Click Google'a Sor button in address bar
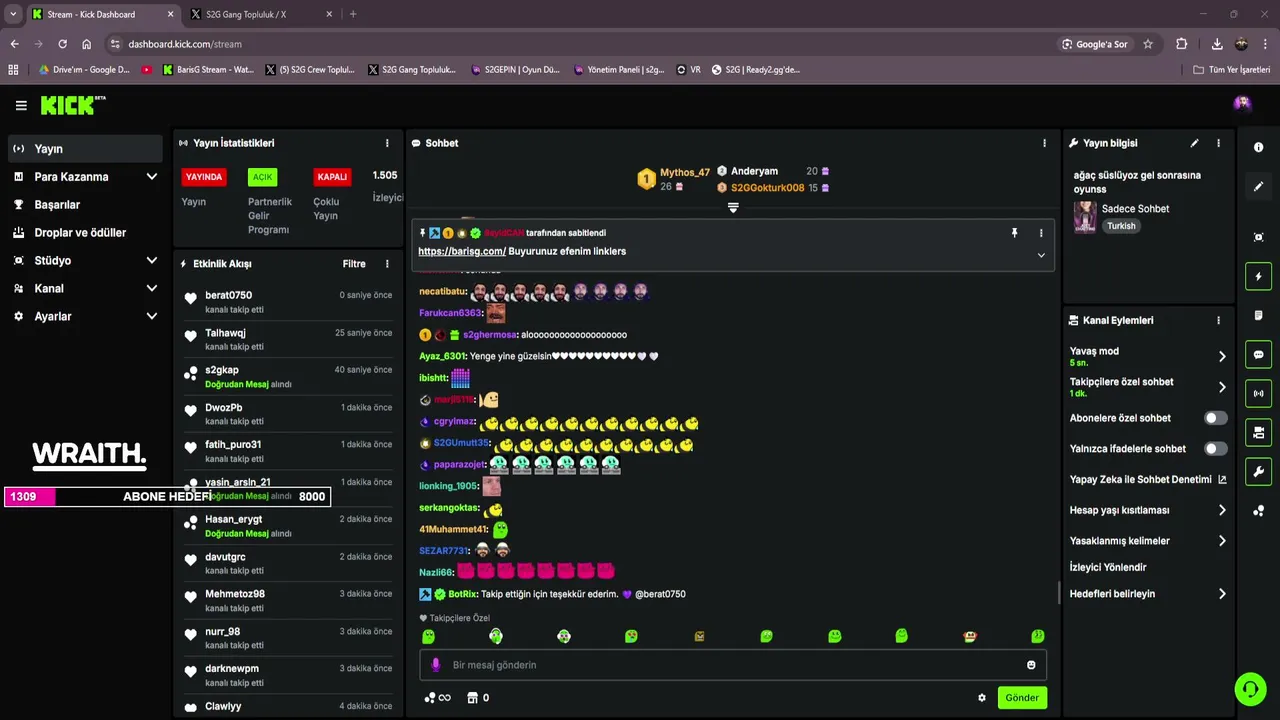 [1095, 44]
